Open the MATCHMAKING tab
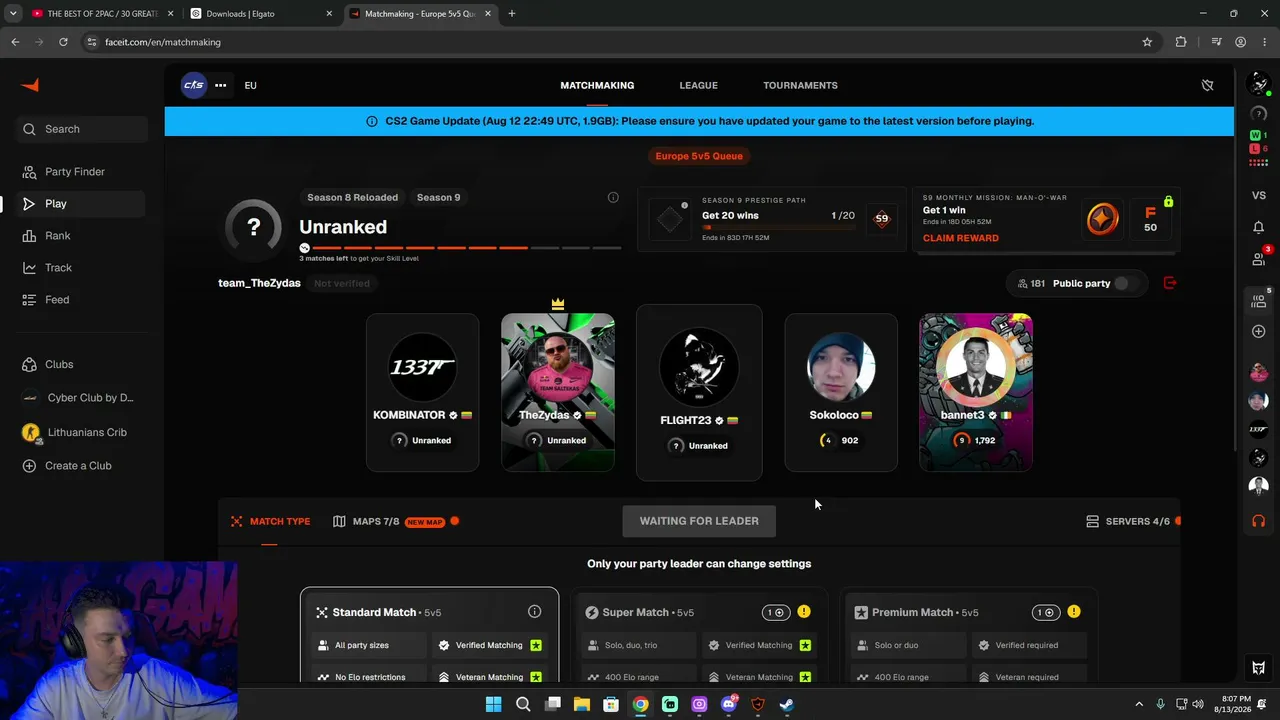 point(597,85)
